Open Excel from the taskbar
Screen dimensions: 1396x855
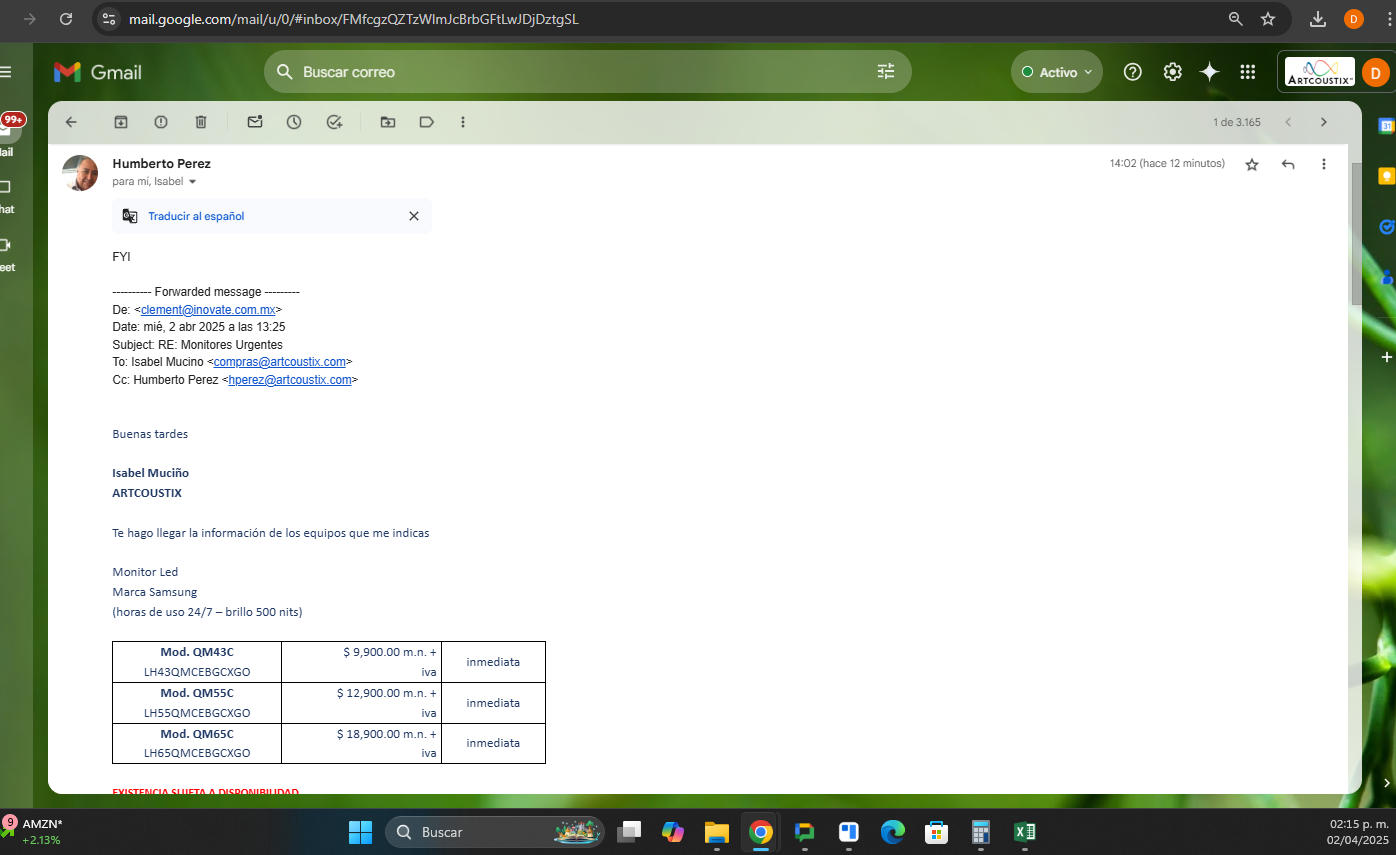[x=1025, y=832]
